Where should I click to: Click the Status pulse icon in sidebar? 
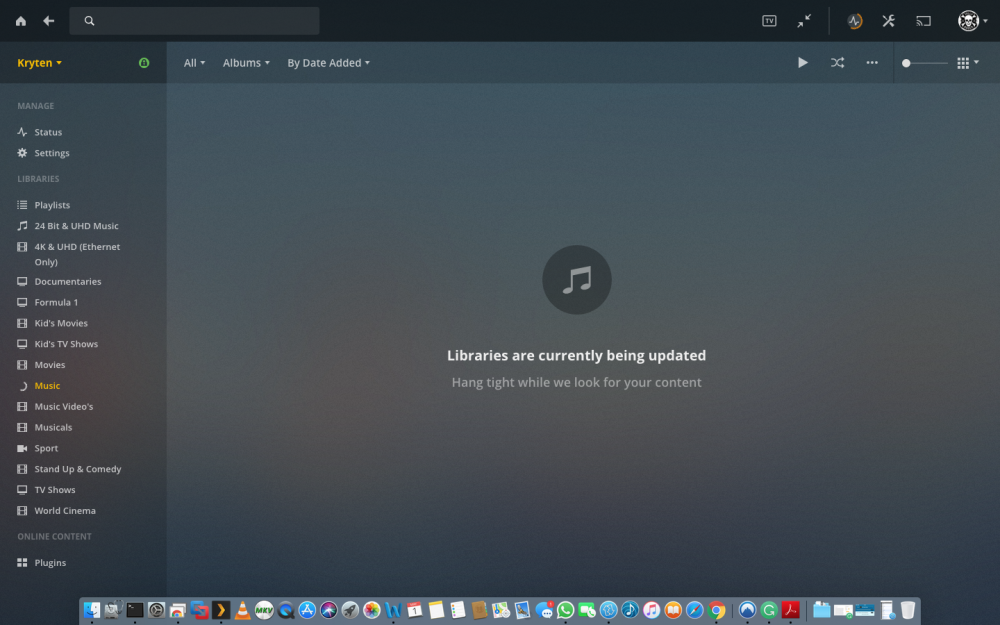click(x=22, y=132)
